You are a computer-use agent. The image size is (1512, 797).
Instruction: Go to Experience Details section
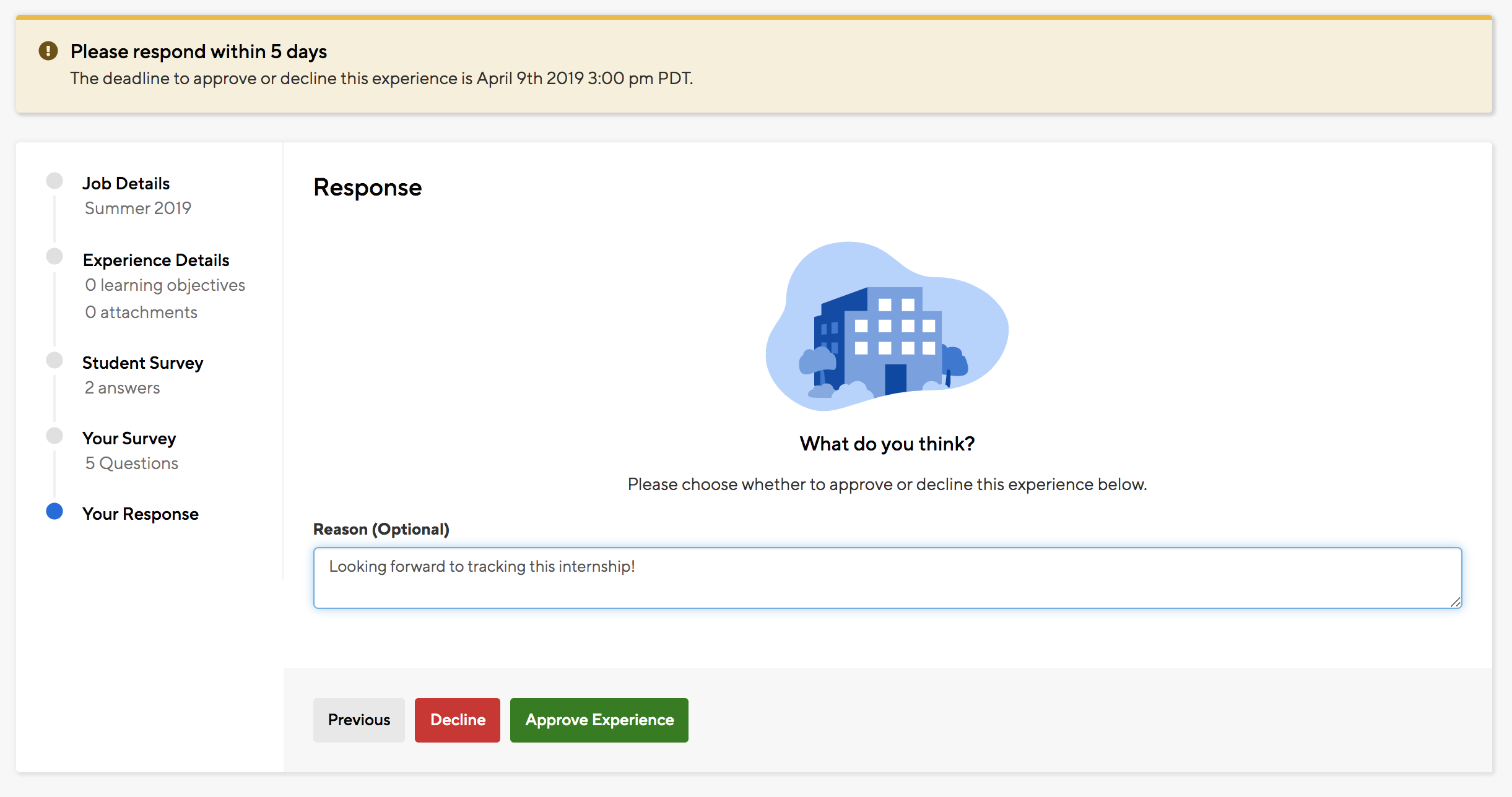[156, 260]
